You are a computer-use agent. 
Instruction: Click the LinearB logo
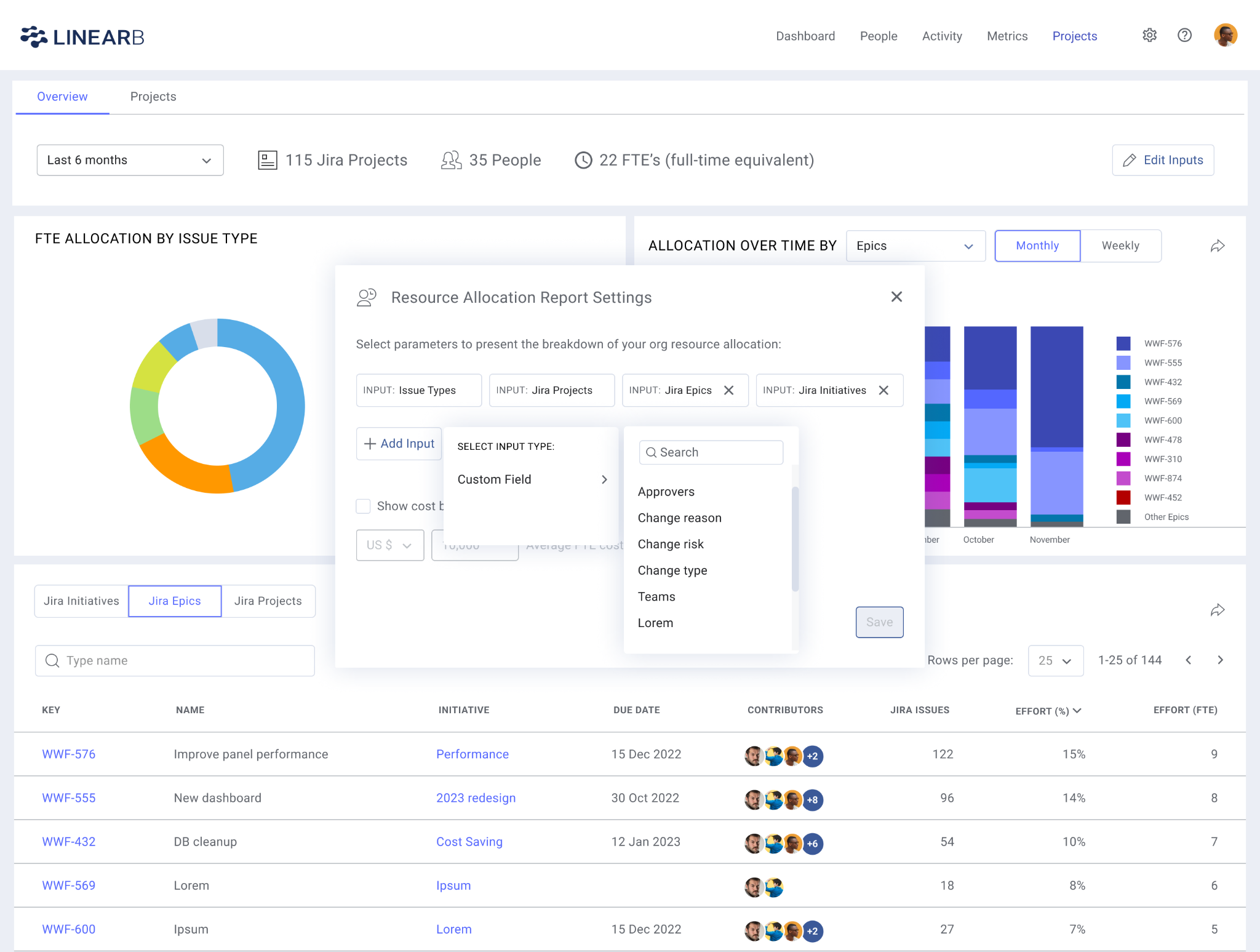click(82, 36)
